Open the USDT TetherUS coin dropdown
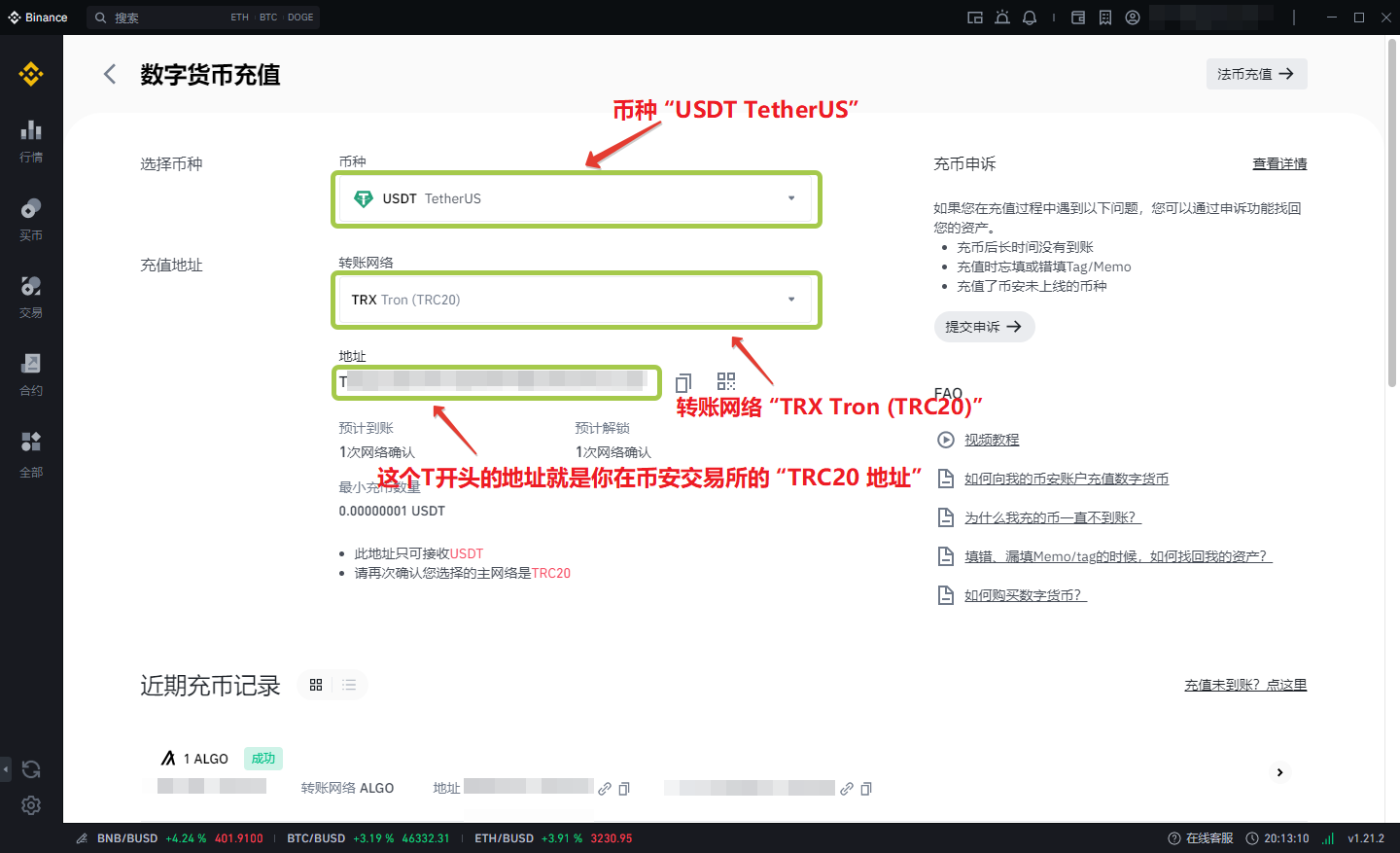 577,199
